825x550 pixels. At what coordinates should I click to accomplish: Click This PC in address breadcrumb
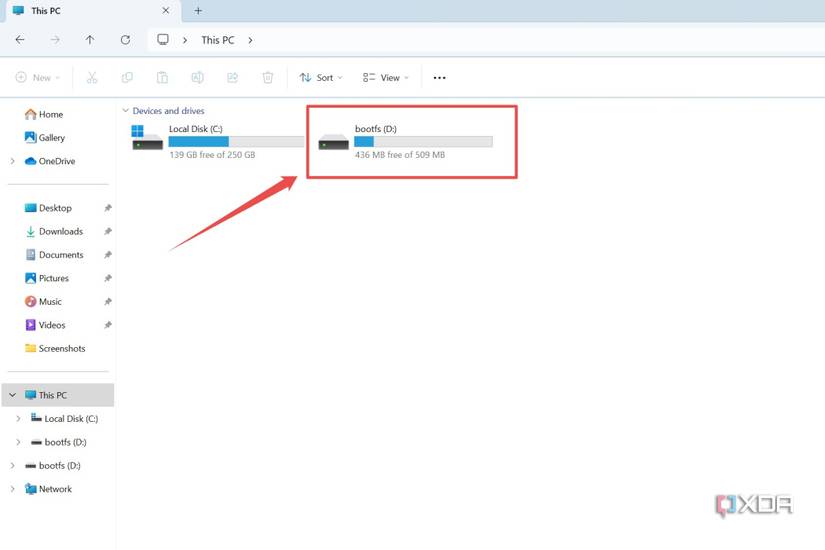(x=218, y=40)
